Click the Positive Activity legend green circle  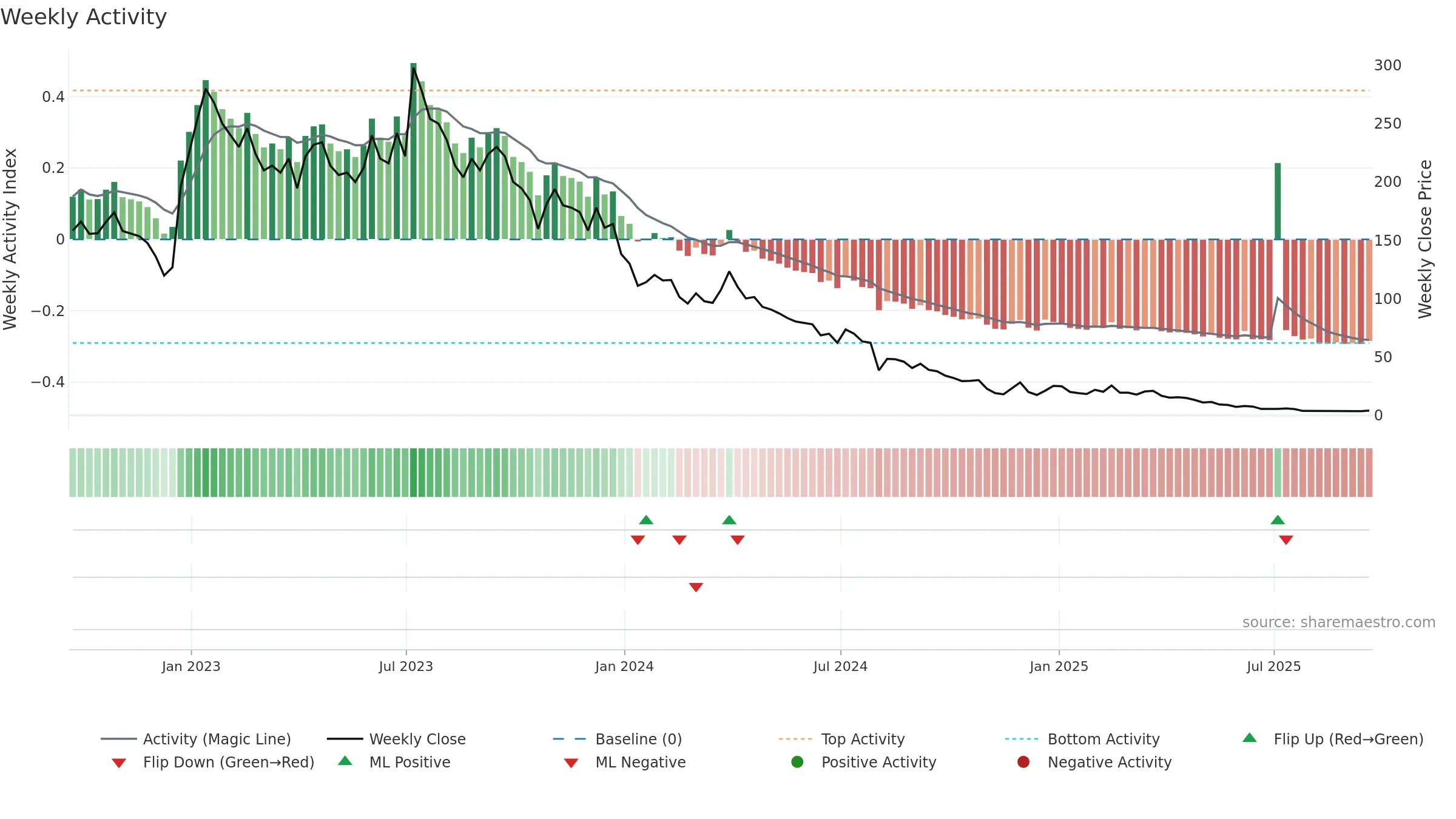[797, 762]
